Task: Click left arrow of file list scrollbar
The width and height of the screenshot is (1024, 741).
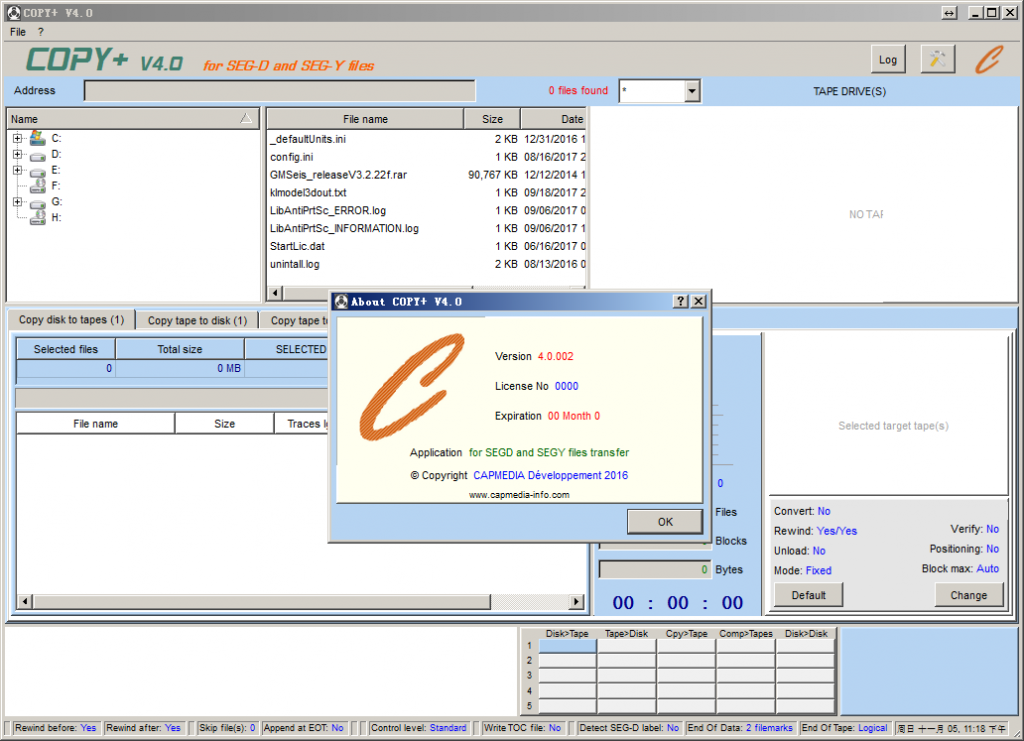Action: point(275,292)
